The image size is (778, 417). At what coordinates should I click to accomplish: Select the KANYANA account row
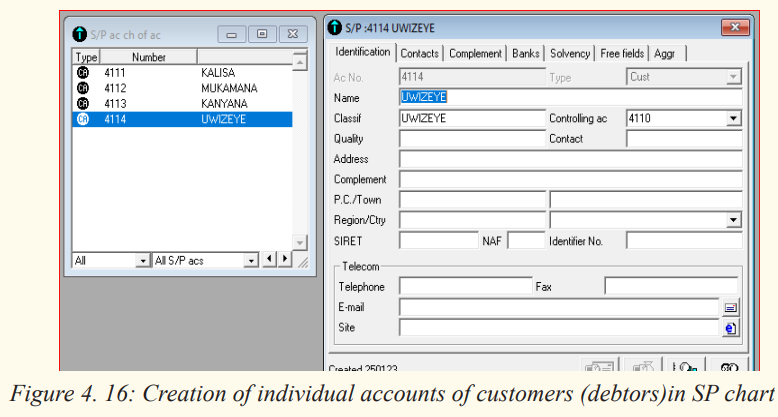click(182, 104)
